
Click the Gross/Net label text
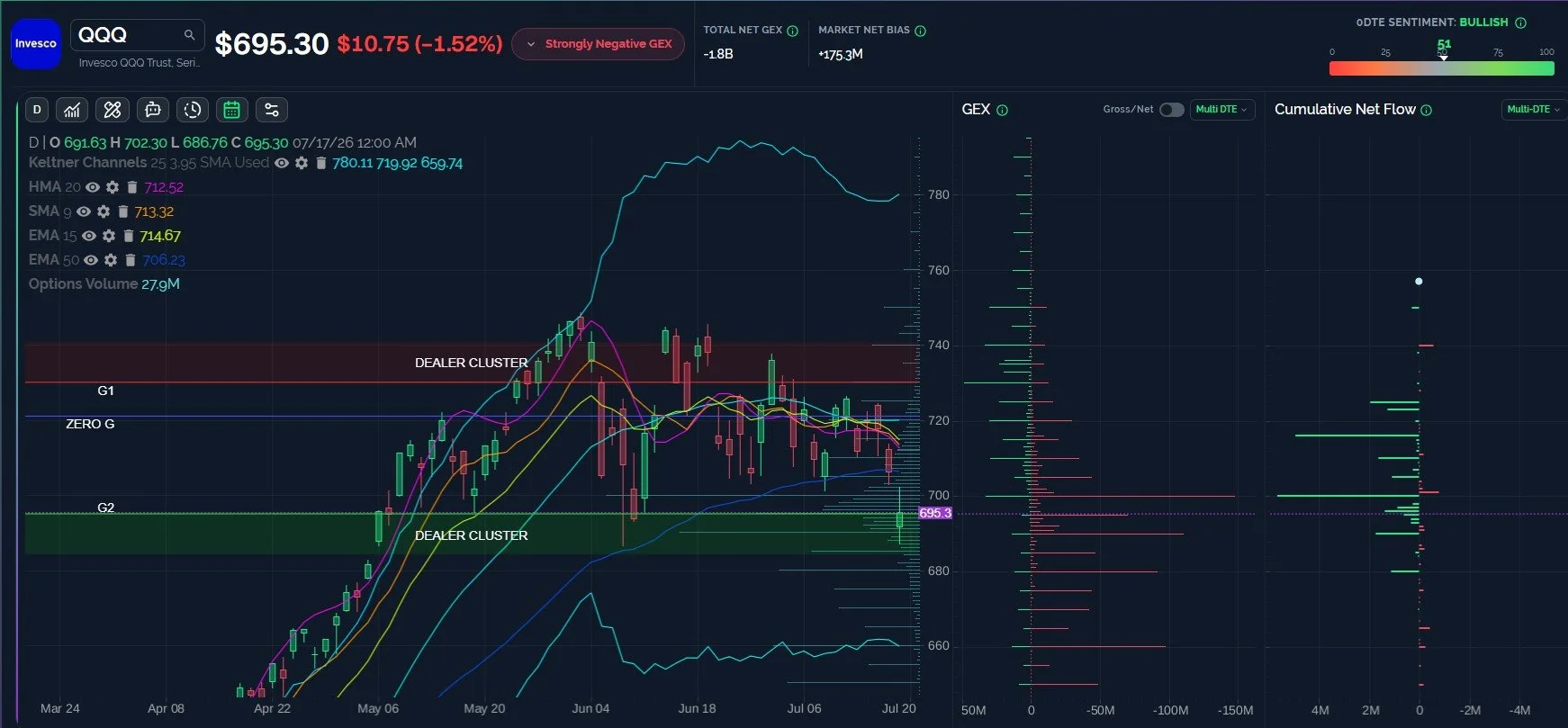click(x=1128, y=110)
